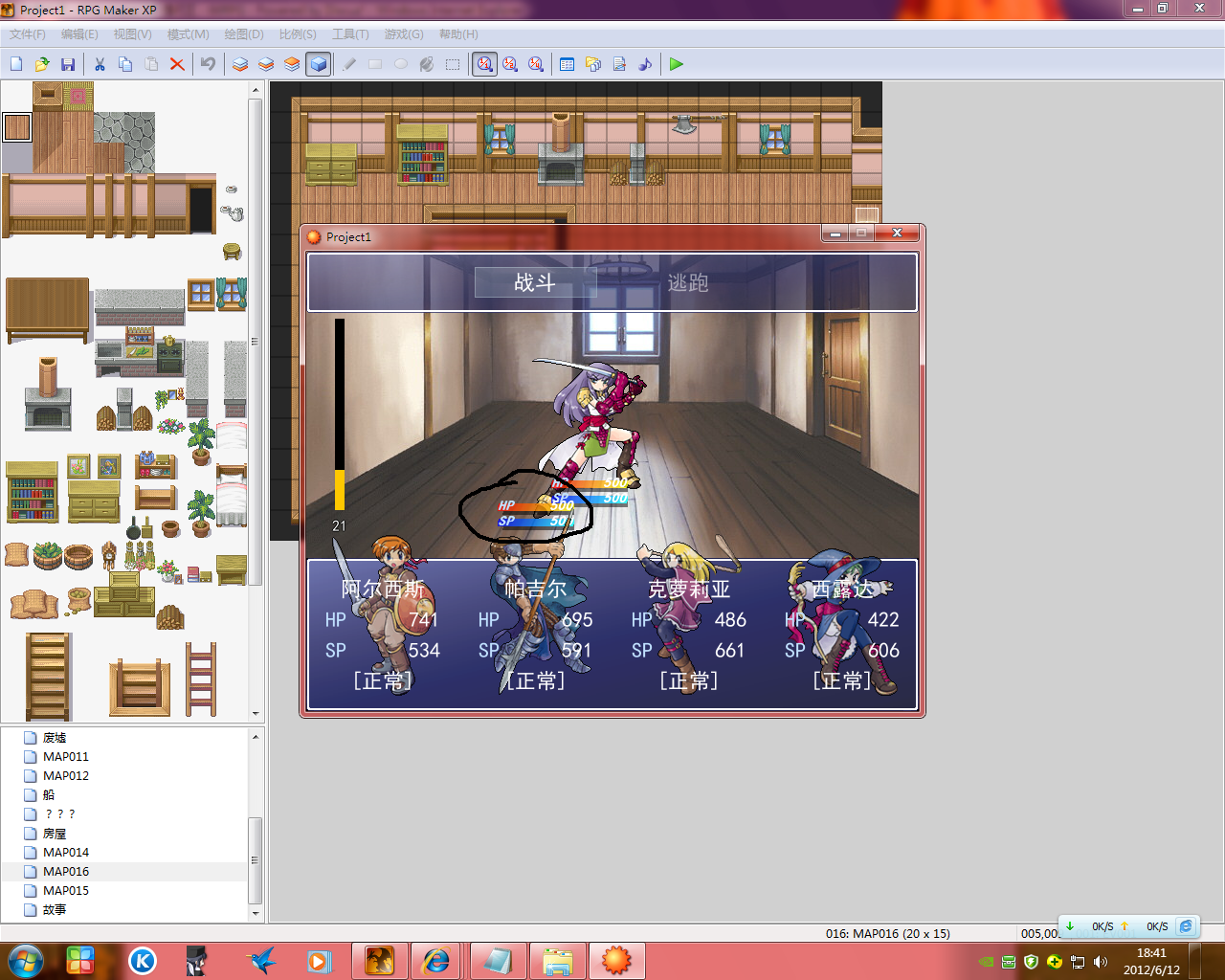Open the Windows Start button
The width and height of the screenshot is (1225, 980).
[26, 960]
